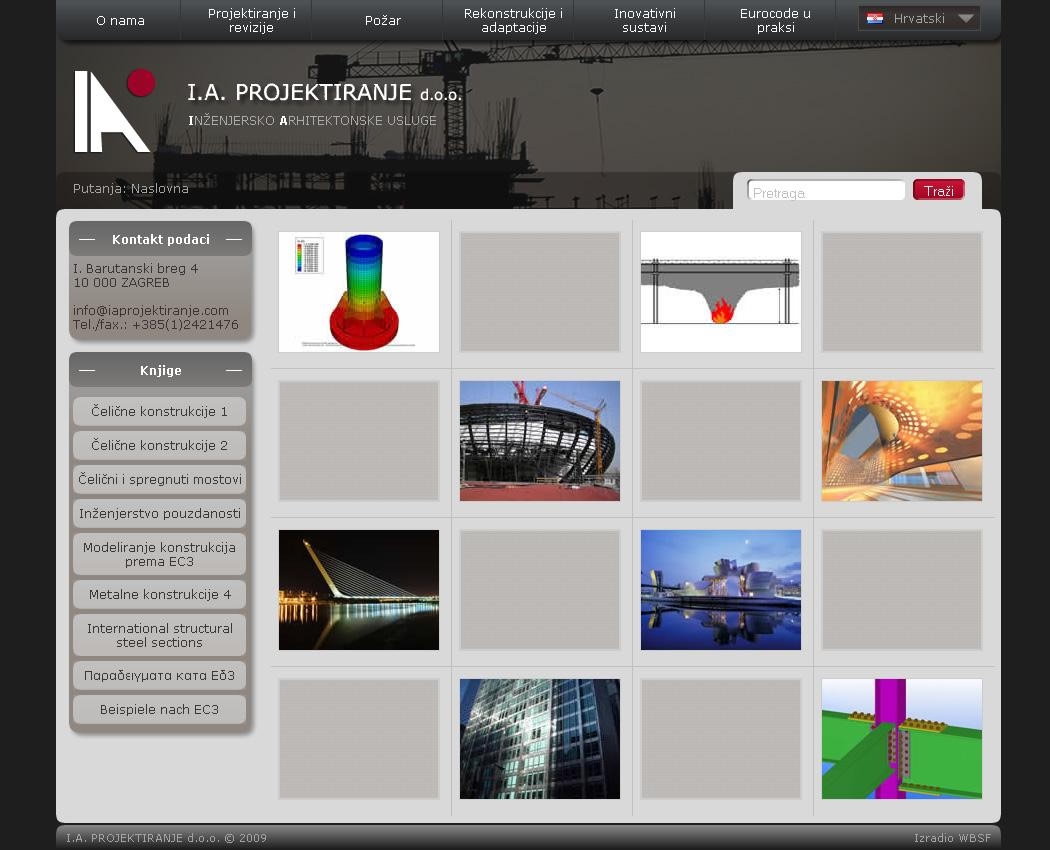This screenshot has height=850, width=1050.
Task: Open the 'Inženjerstvo pouzdanosti' book link
Action: pyautogui.click(x=159, y=514)
